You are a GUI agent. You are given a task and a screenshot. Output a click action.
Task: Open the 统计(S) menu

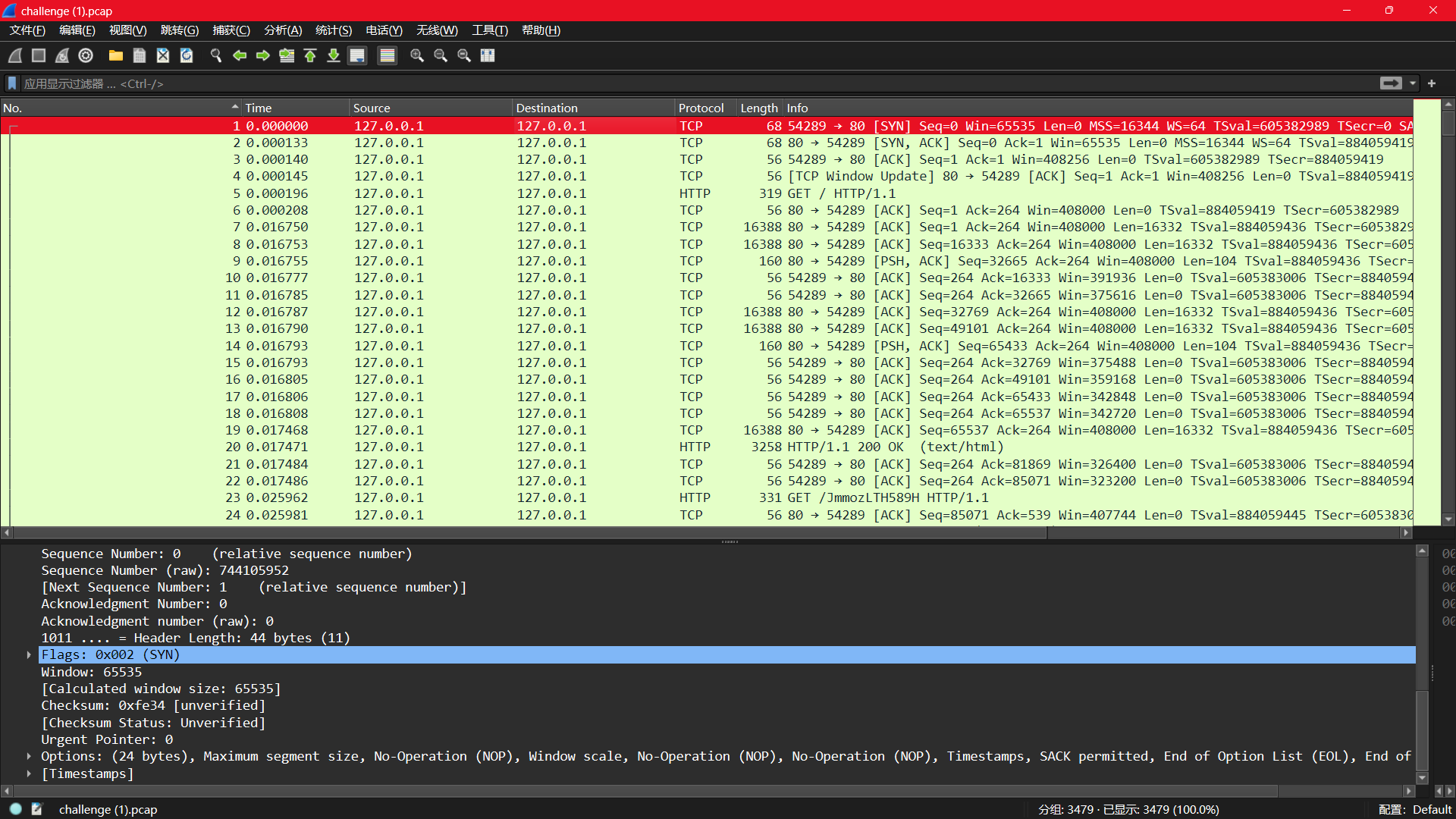tap(334, 30)
